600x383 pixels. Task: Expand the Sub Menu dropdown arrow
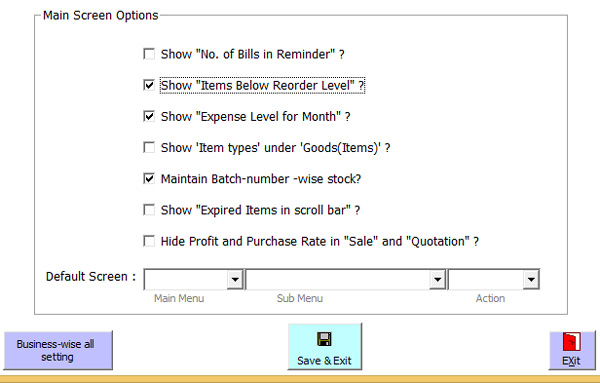tap(437, 279)
